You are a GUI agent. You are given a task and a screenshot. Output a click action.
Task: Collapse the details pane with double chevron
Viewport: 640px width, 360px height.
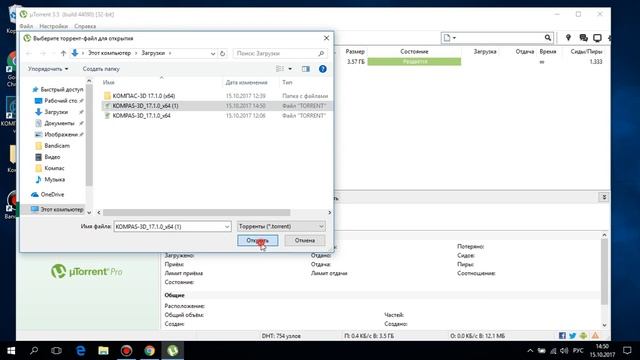[x=604, y=198]
